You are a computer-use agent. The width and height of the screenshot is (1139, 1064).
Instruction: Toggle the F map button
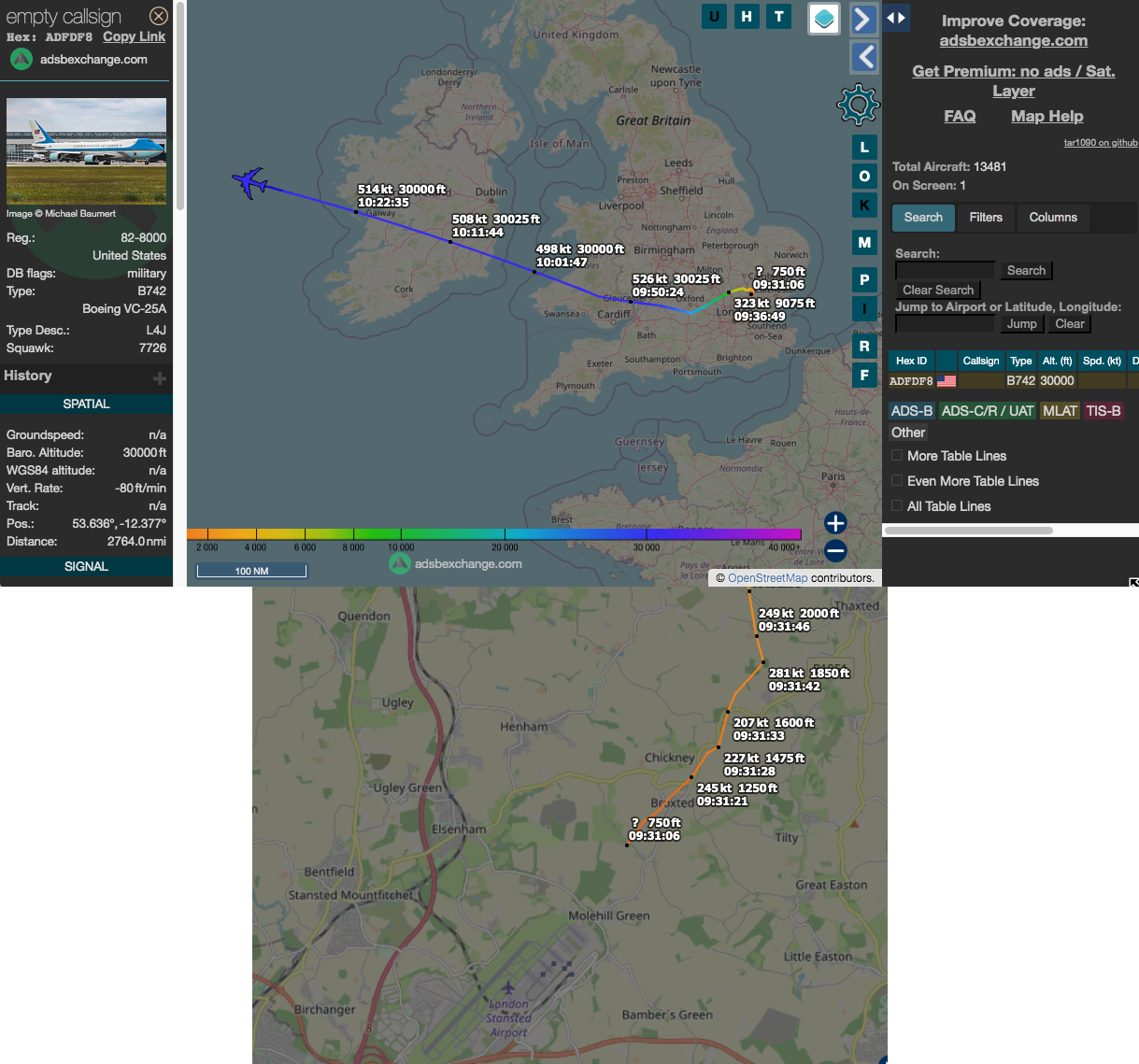point(864,375)
